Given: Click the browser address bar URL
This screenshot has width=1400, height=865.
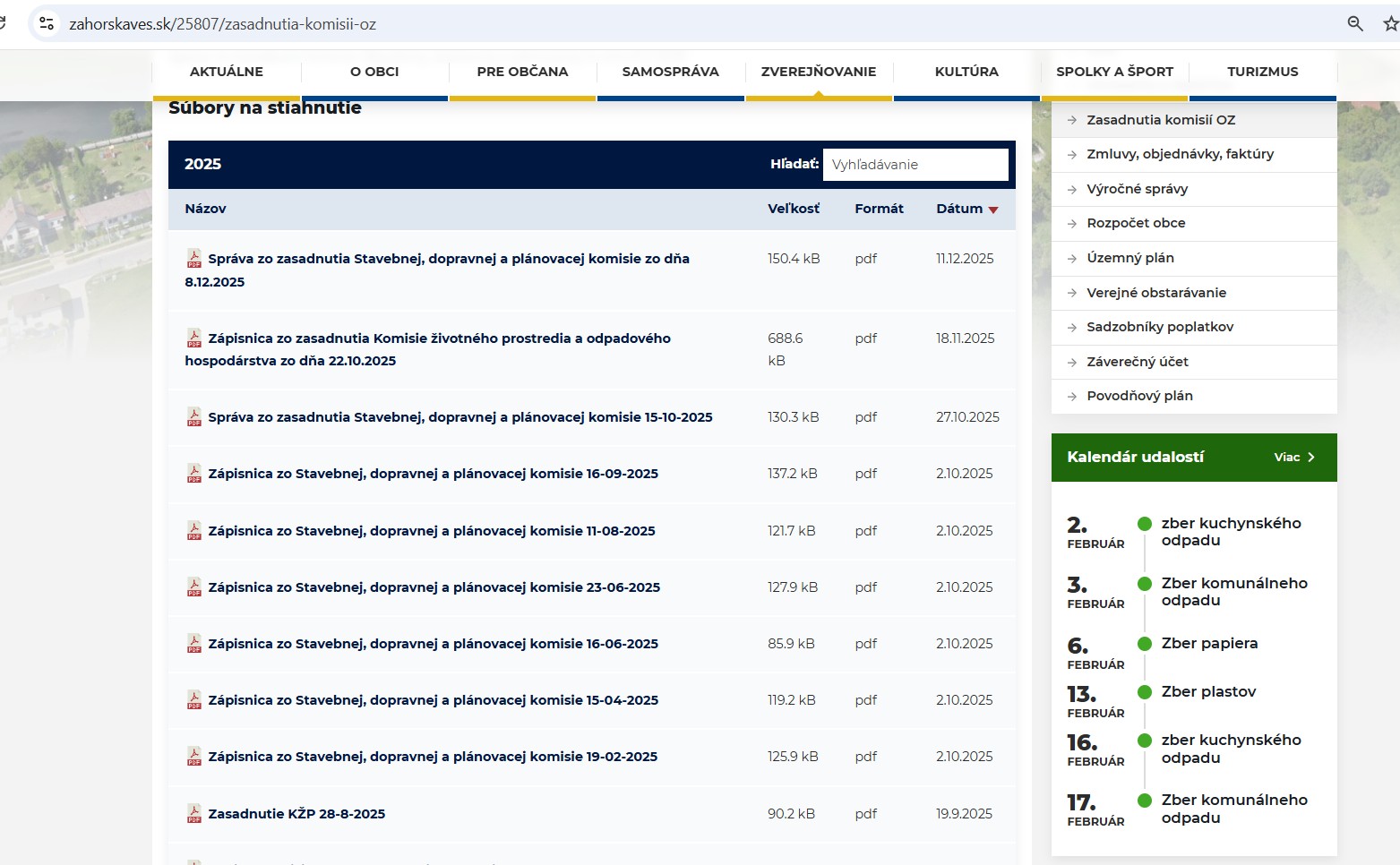Looking at the screenshot, I should pos(222,24).
